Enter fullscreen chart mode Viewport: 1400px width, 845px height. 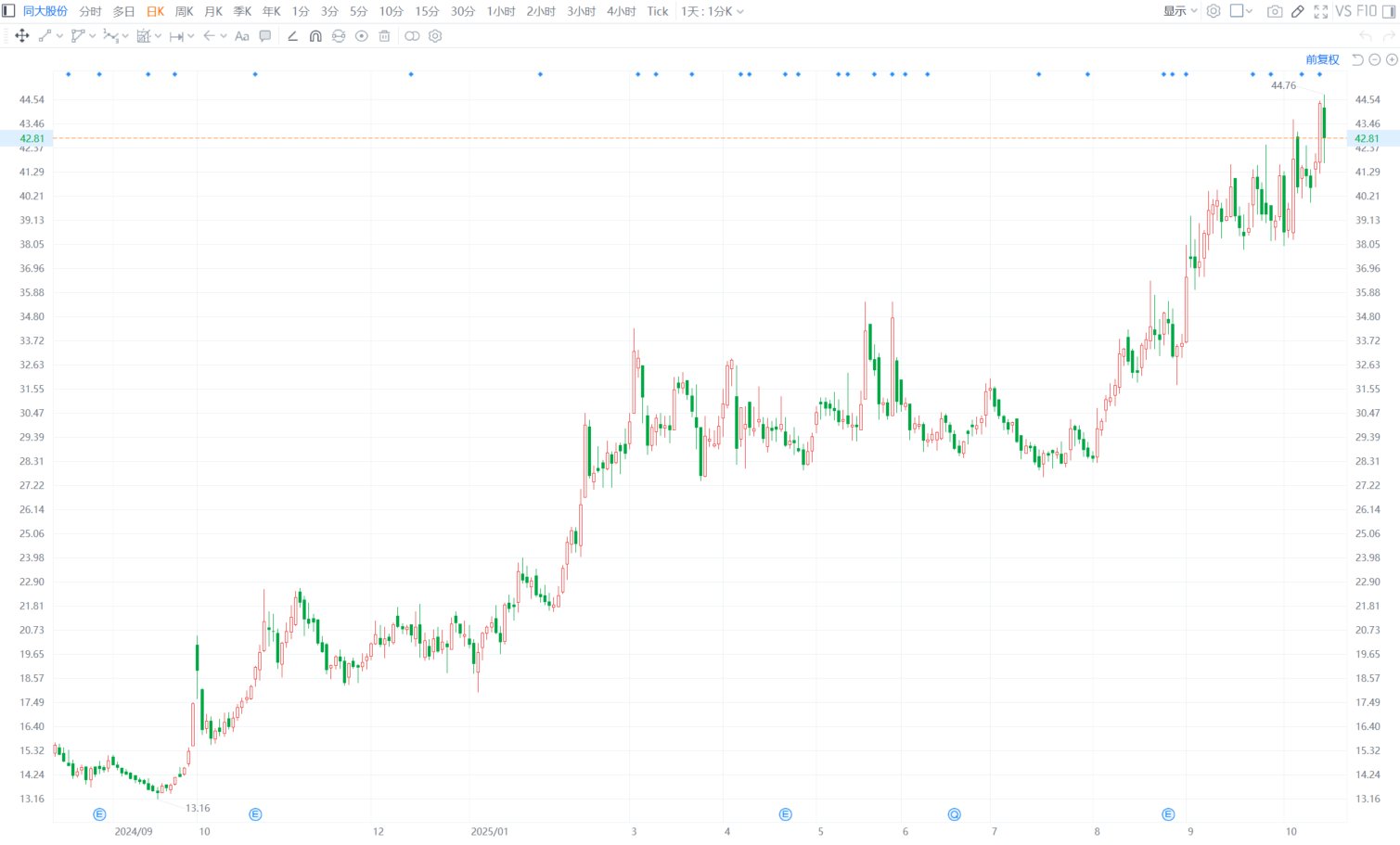(1320, 11)
